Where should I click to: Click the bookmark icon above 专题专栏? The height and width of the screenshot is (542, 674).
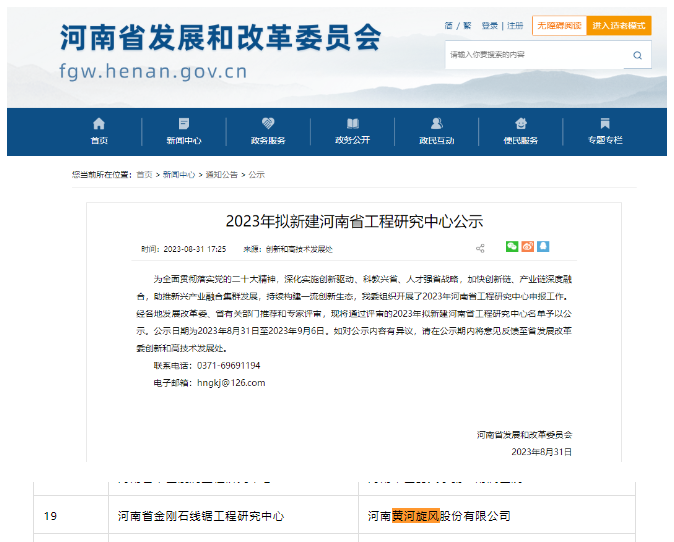tap(605, 124)
